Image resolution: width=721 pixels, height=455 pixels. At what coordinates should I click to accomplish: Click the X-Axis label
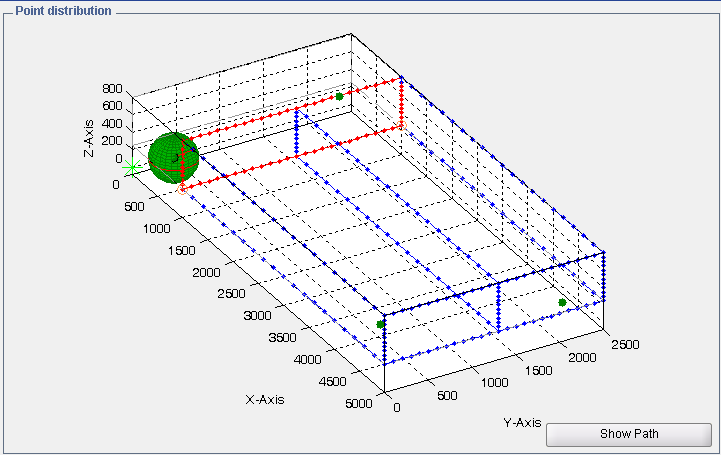(264, 399)
